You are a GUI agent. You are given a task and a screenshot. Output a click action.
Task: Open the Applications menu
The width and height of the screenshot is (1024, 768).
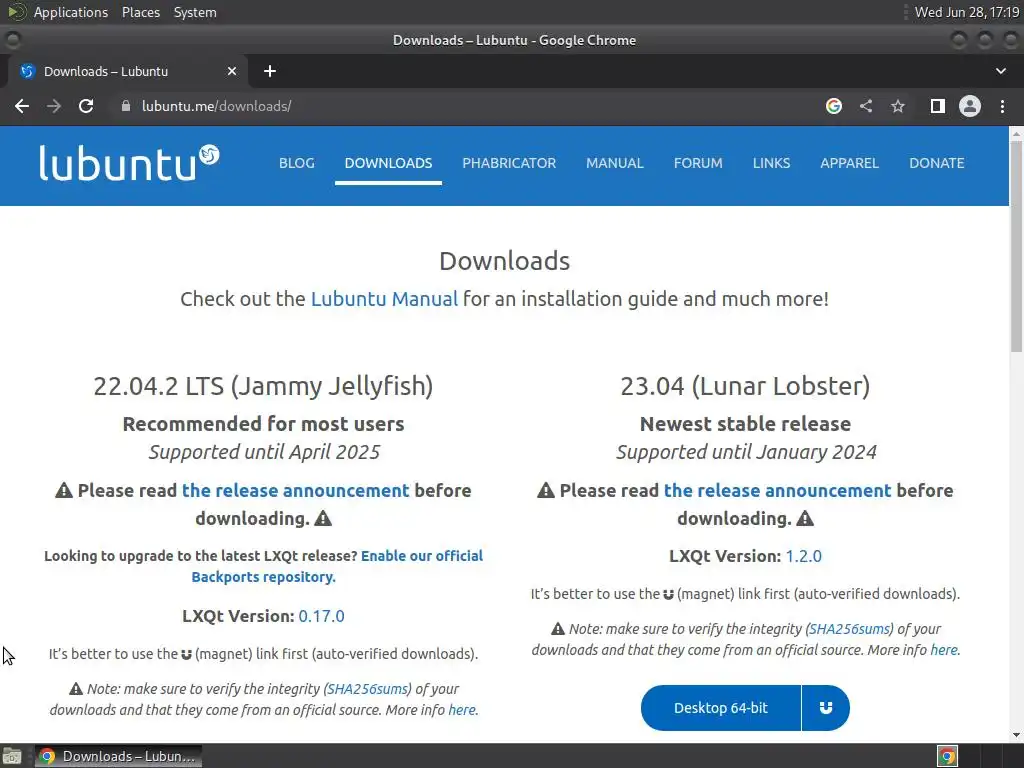71,12
